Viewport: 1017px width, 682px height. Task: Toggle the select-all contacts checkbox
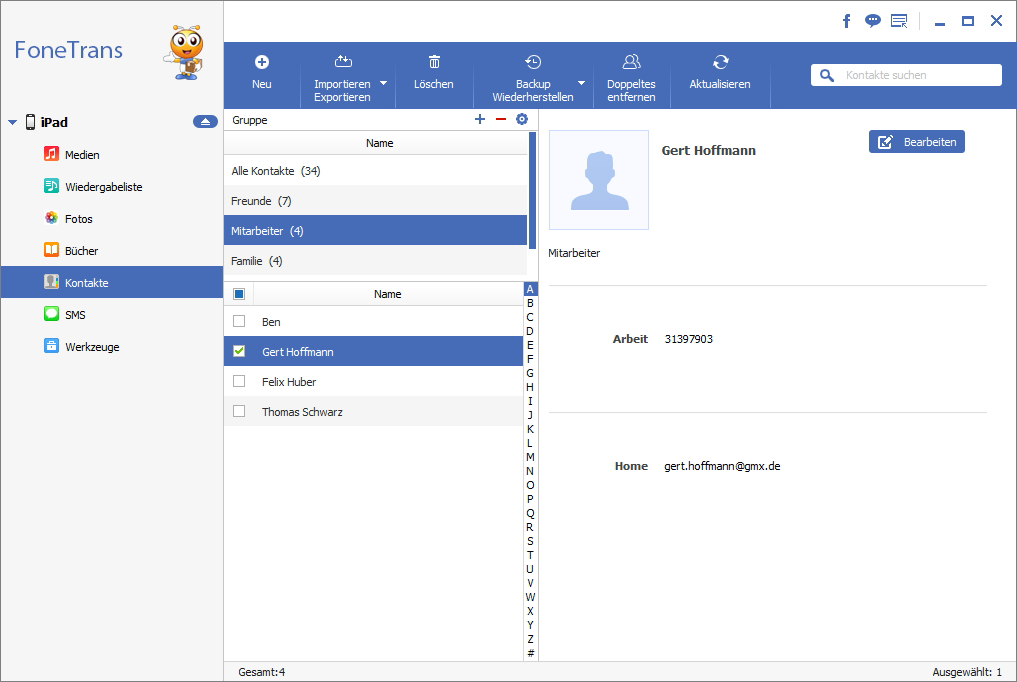pos(239,294)
